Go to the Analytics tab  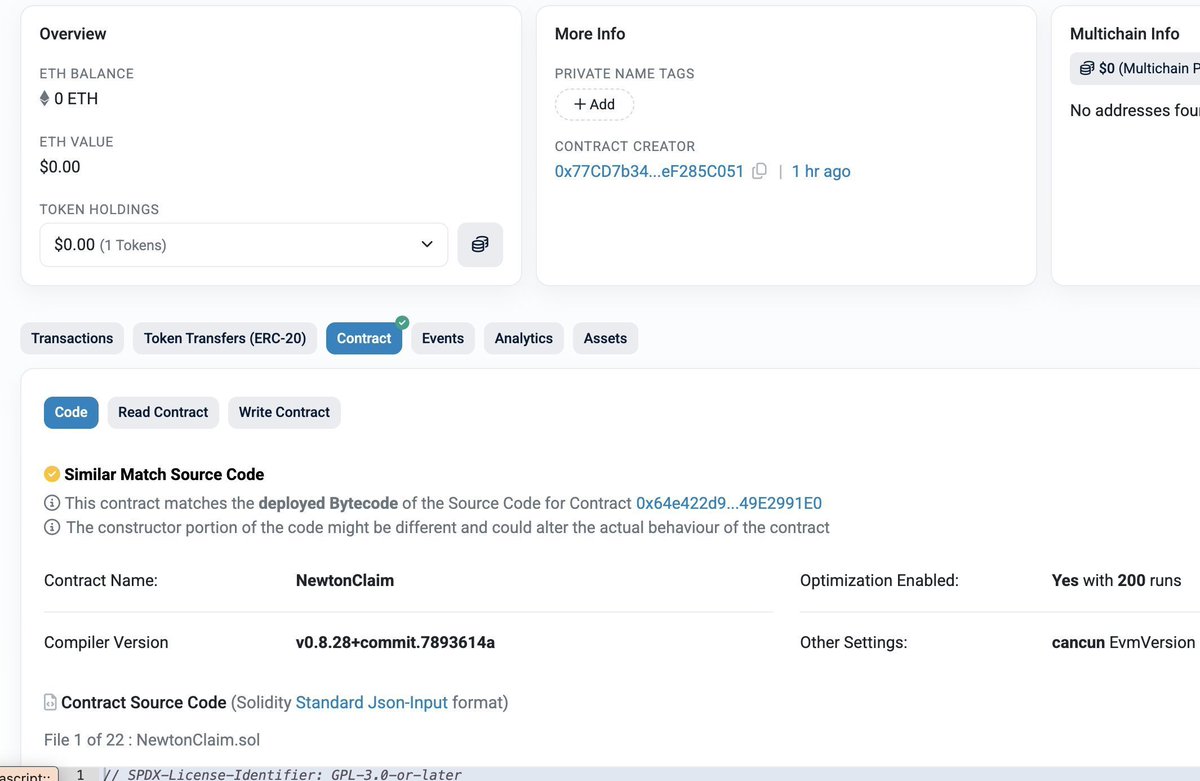(x=524, y=338)
